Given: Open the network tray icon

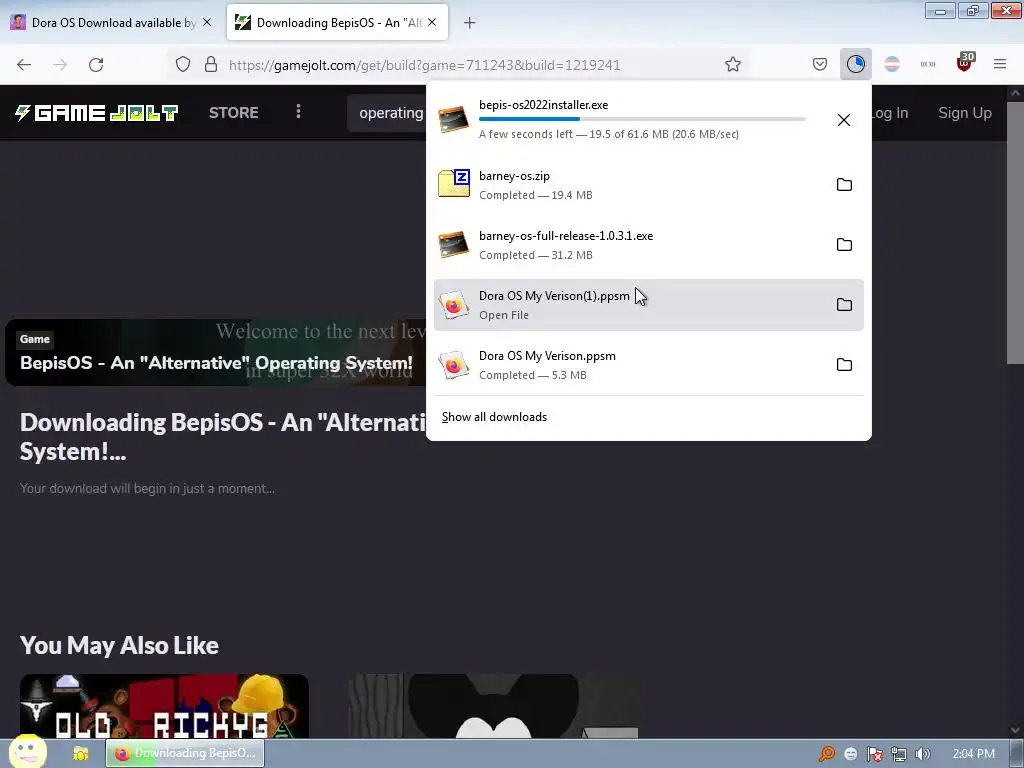Looking at the screenshot, I should 899,754.
